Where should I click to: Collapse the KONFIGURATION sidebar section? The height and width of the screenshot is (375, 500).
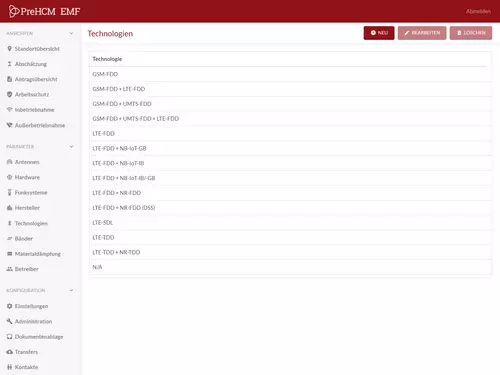pos(71,290)
